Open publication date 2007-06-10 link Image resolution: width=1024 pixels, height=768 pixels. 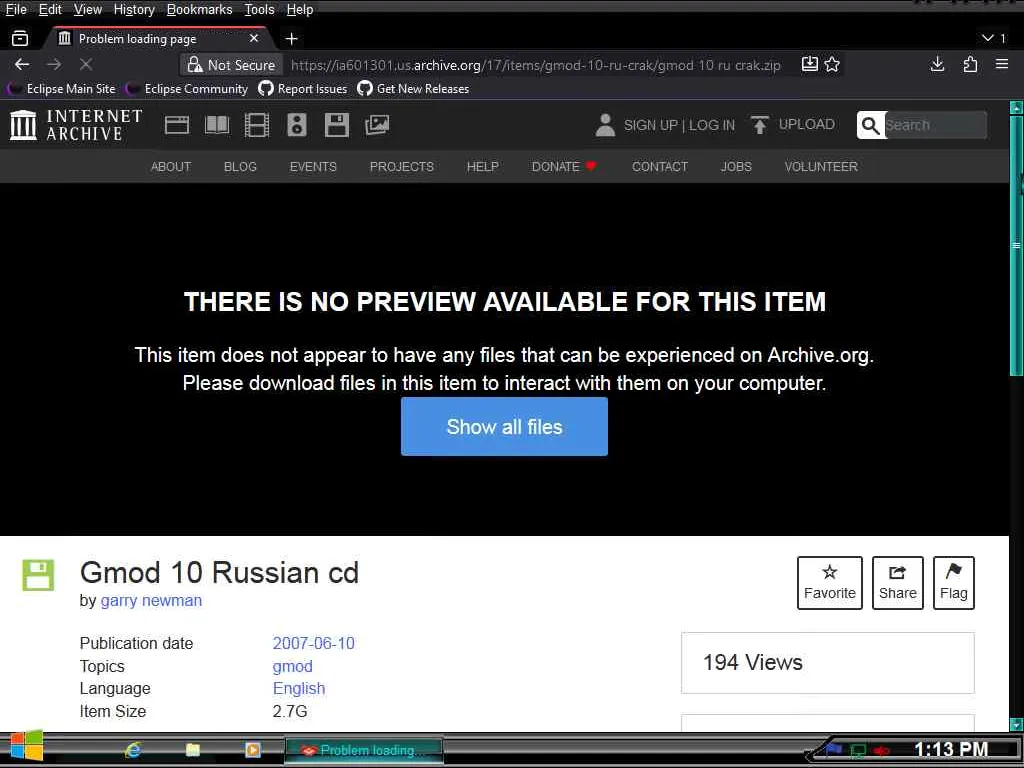tap(313, 643)
